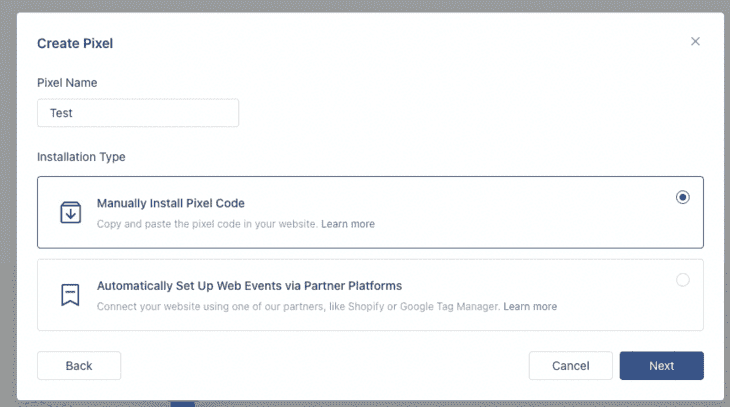Image resolution: width=730 pixels, height=407 pixels.
Task: Click the bookmark icon for Partner Platforms
Action: coord(70,295)
